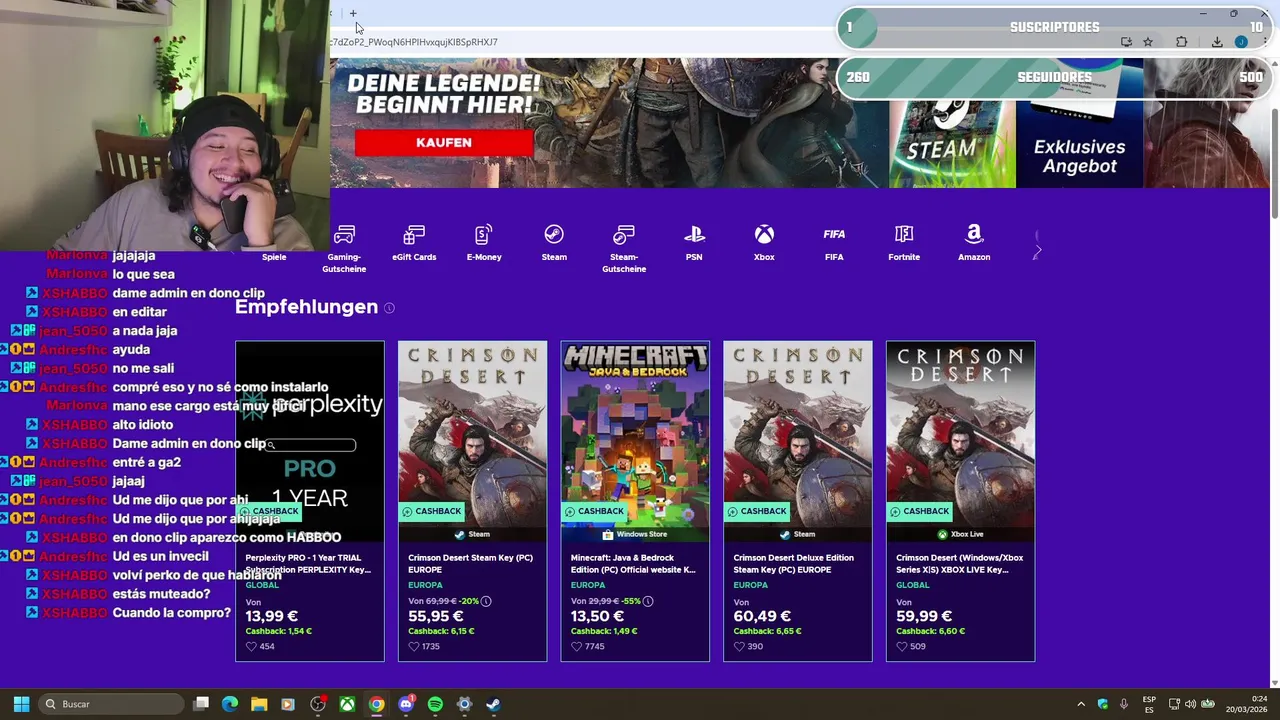Open the Amazon category icon
The width and height of the screenshot is (1280, 720).
pyautogui.click(x=974, y=235)
